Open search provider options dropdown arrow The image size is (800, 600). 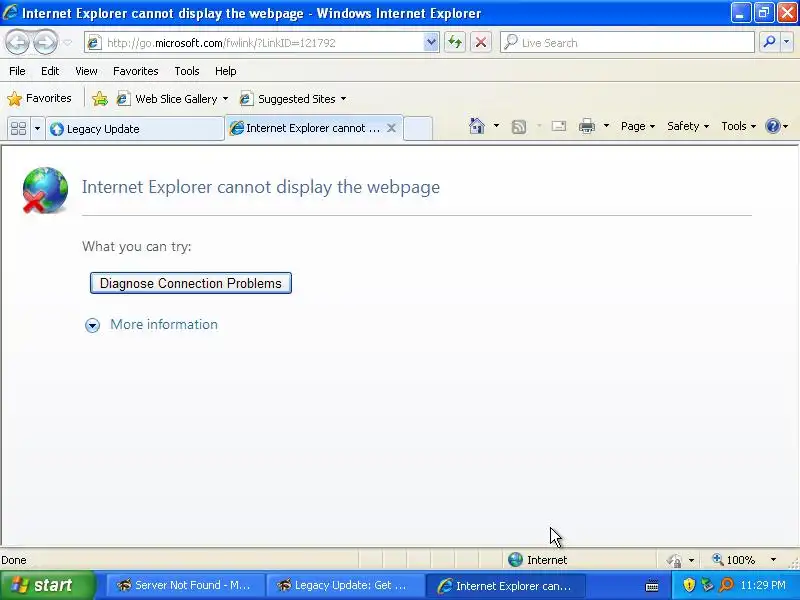(786, 42)
